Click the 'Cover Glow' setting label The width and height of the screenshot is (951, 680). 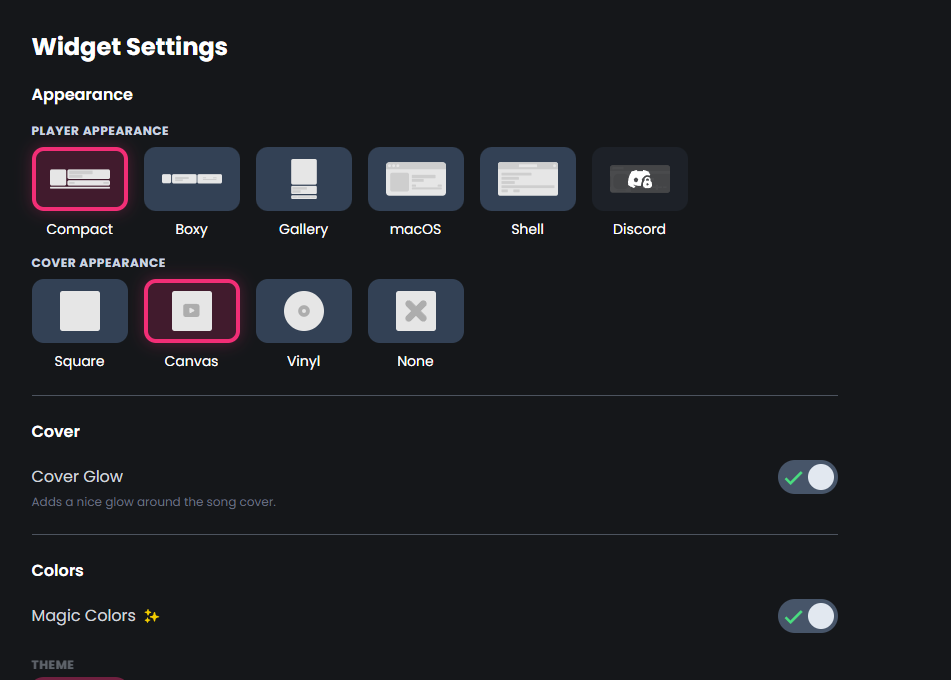(x=77, y=476)
